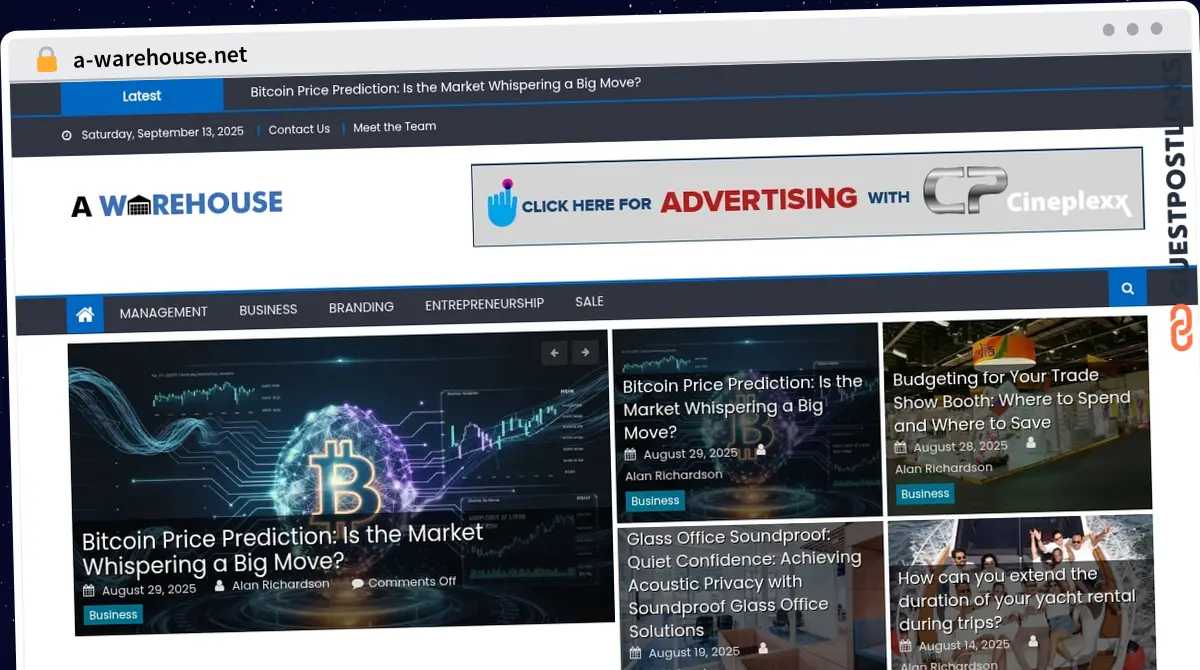Click Saturday, September 13, 2025 date text
The width and height of the screenshot is (1200, 670).
click(162, 133)
